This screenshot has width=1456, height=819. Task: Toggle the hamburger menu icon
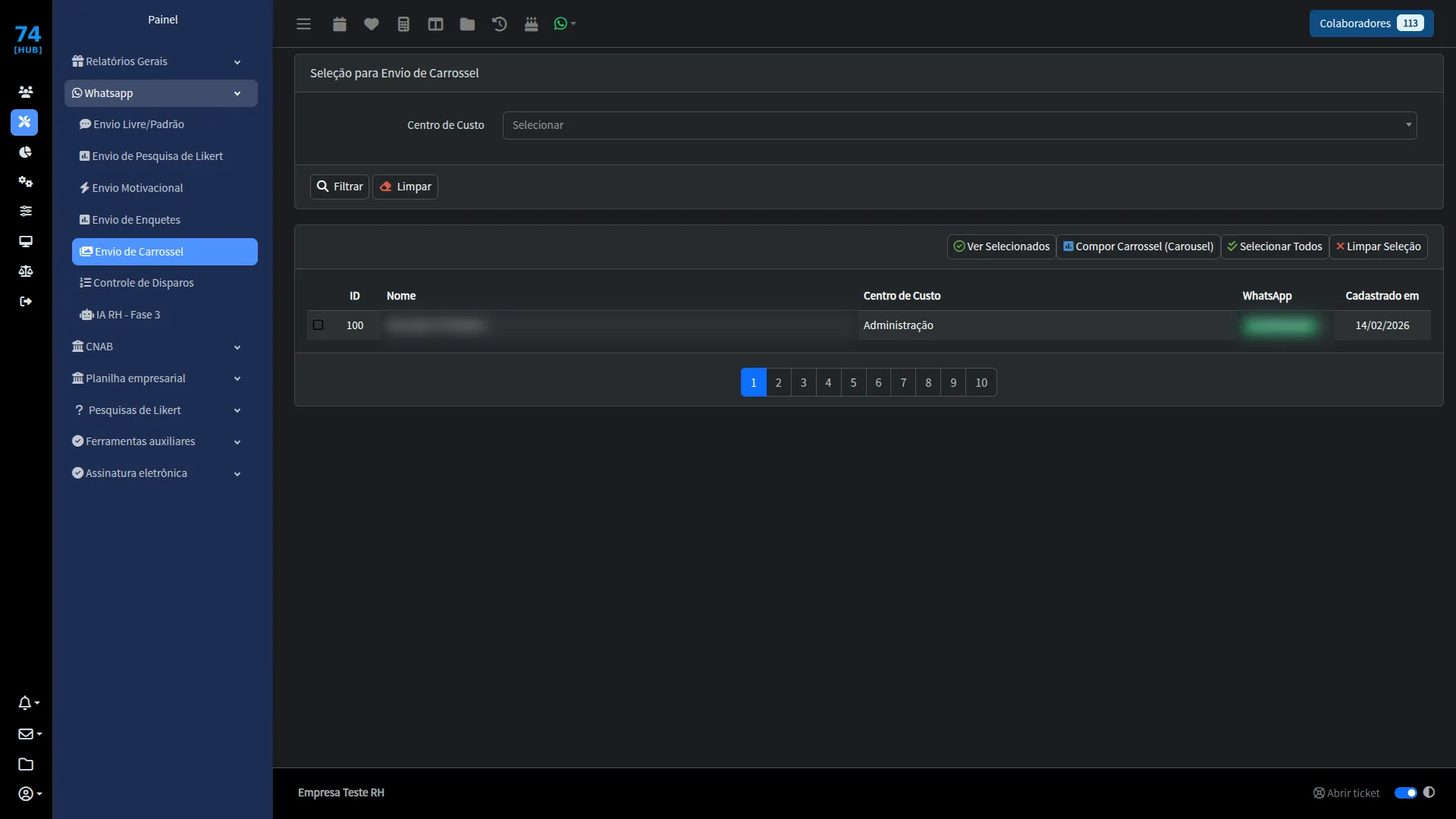[303, 24]
